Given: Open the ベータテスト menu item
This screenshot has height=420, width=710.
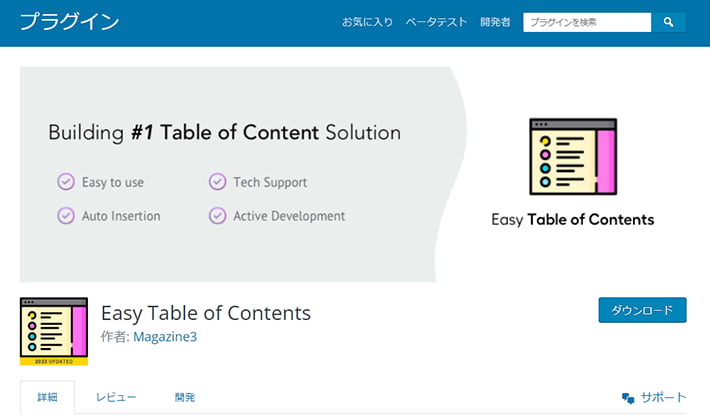Looking at the screenshot, I should pos(436,22).
